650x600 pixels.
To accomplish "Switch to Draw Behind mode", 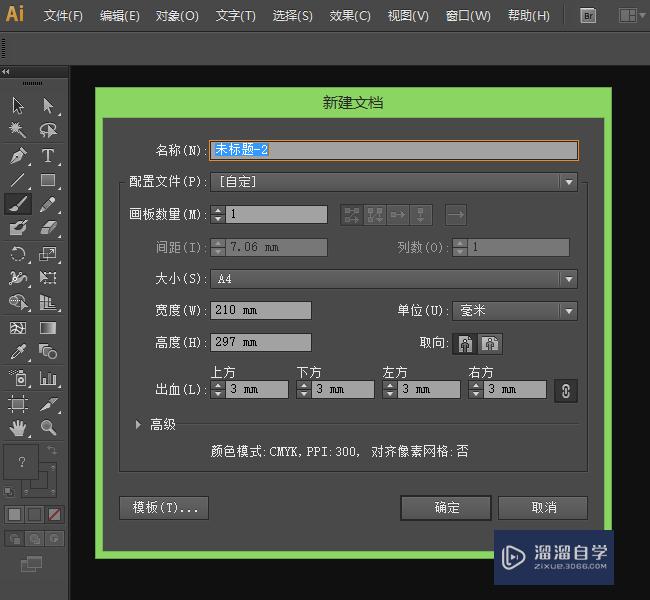I will pyautogui.click(x=34, y=539).
